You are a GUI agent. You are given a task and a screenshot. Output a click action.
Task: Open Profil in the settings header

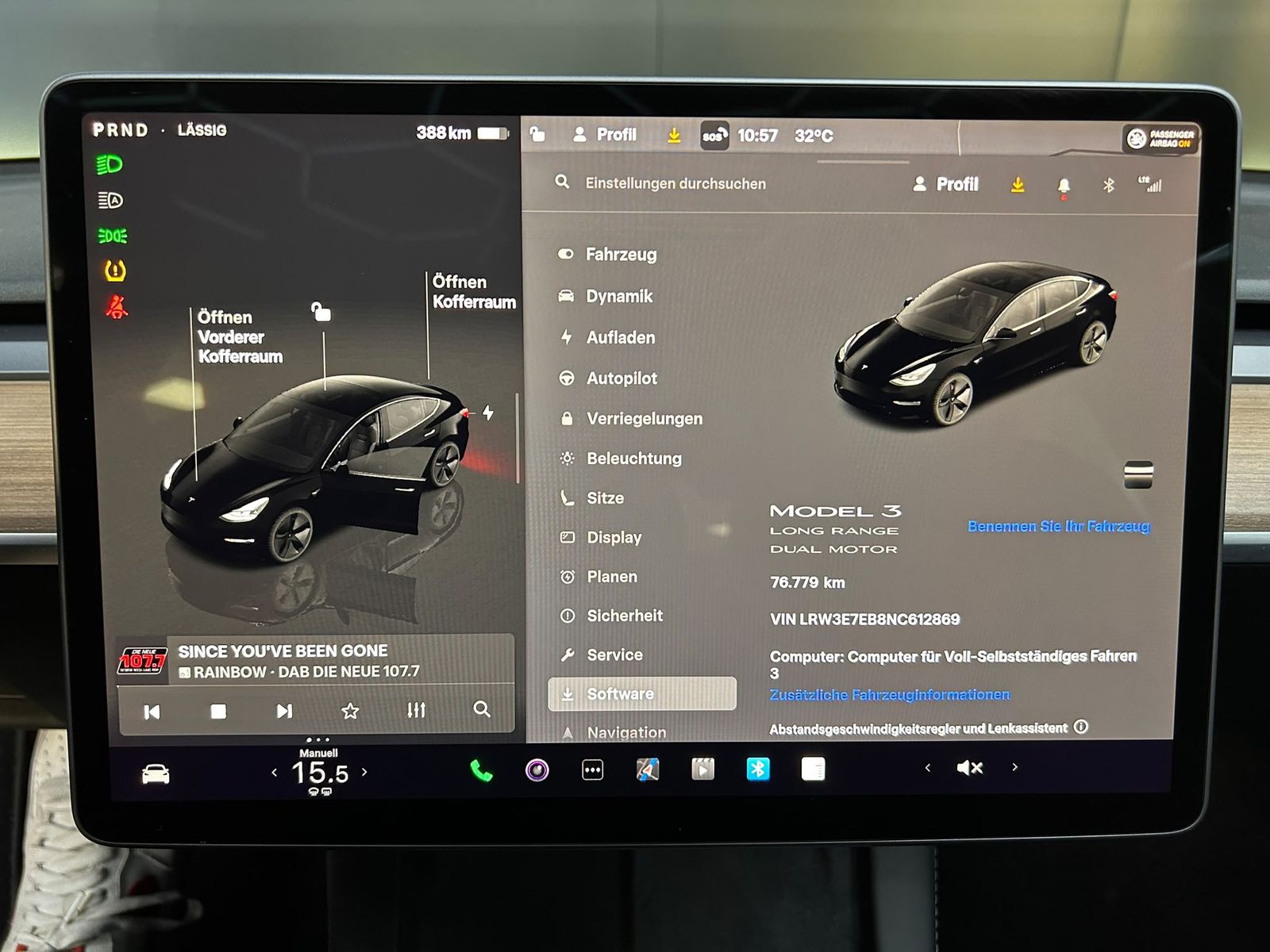tap(945, 184)
